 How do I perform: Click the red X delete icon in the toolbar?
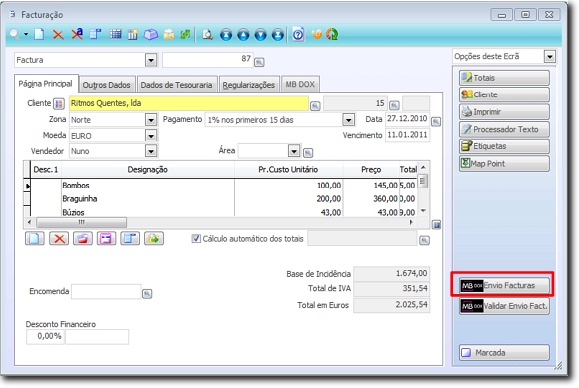[58, 35]
